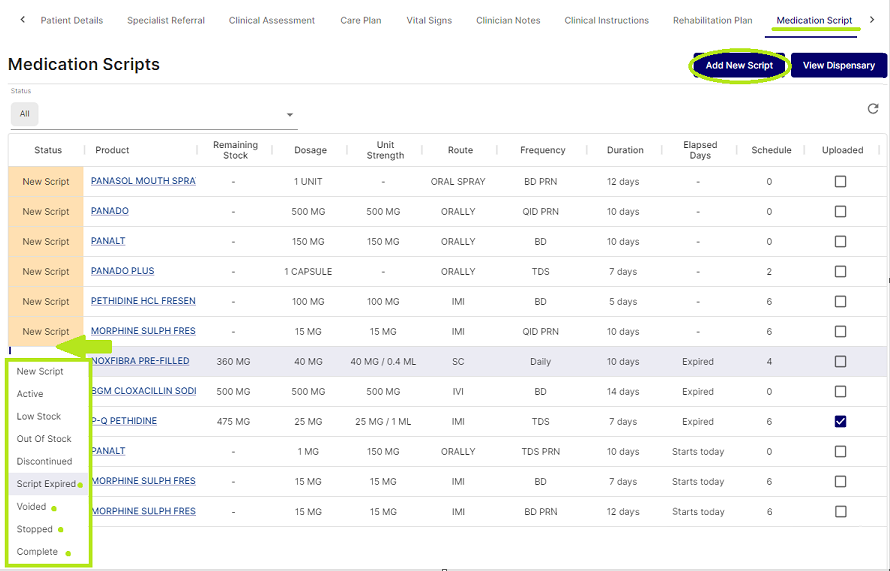
Task: Click the Add New Script button
Action: pos(739,66)
